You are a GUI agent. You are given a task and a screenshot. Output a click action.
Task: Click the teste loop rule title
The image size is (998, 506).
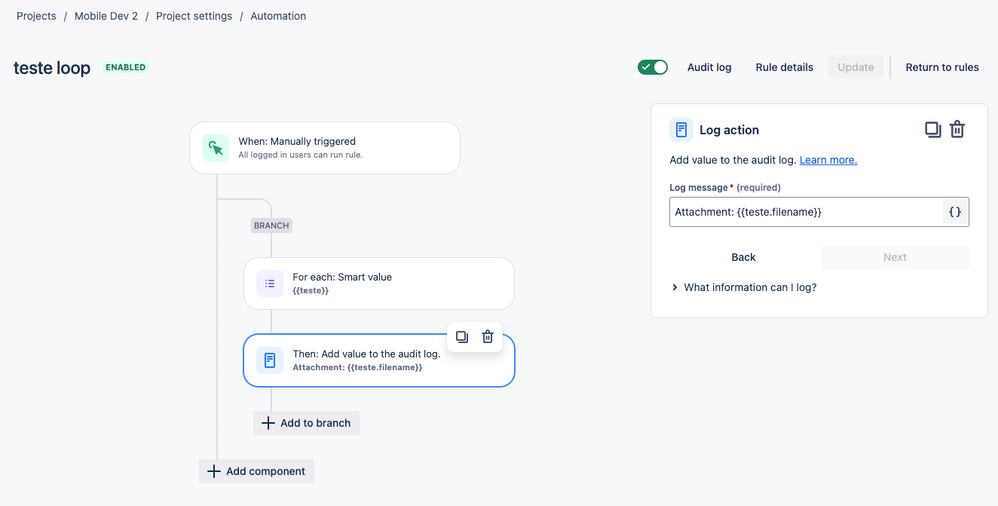(x=52, y=67)
